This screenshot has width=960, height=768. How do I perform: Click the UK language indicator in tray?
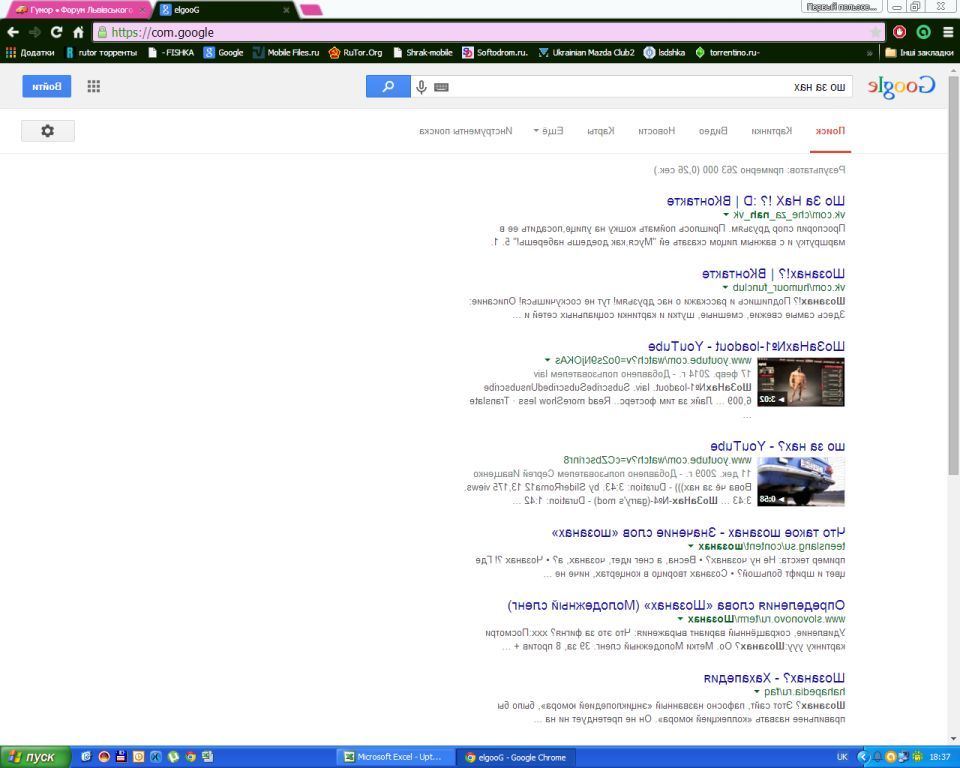tap(842, 757)
